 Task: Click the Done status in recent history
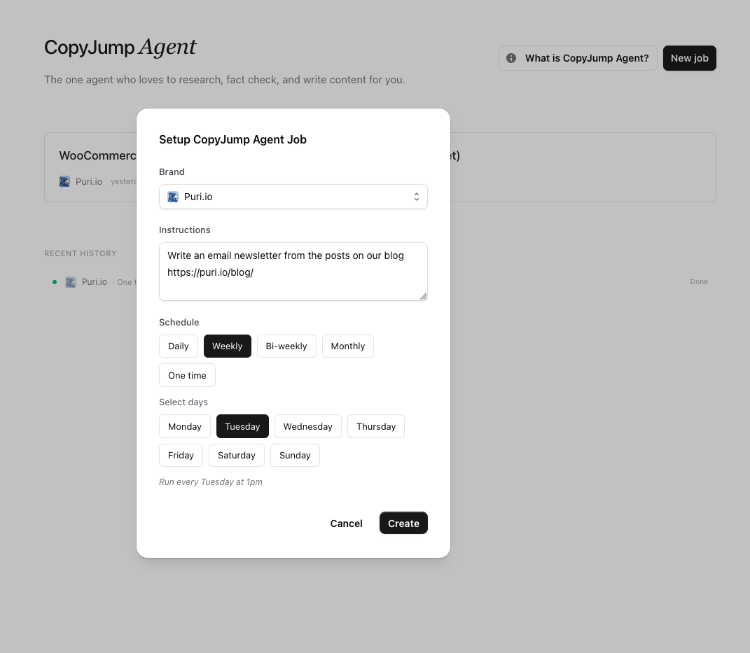click(x=698, y=282)
